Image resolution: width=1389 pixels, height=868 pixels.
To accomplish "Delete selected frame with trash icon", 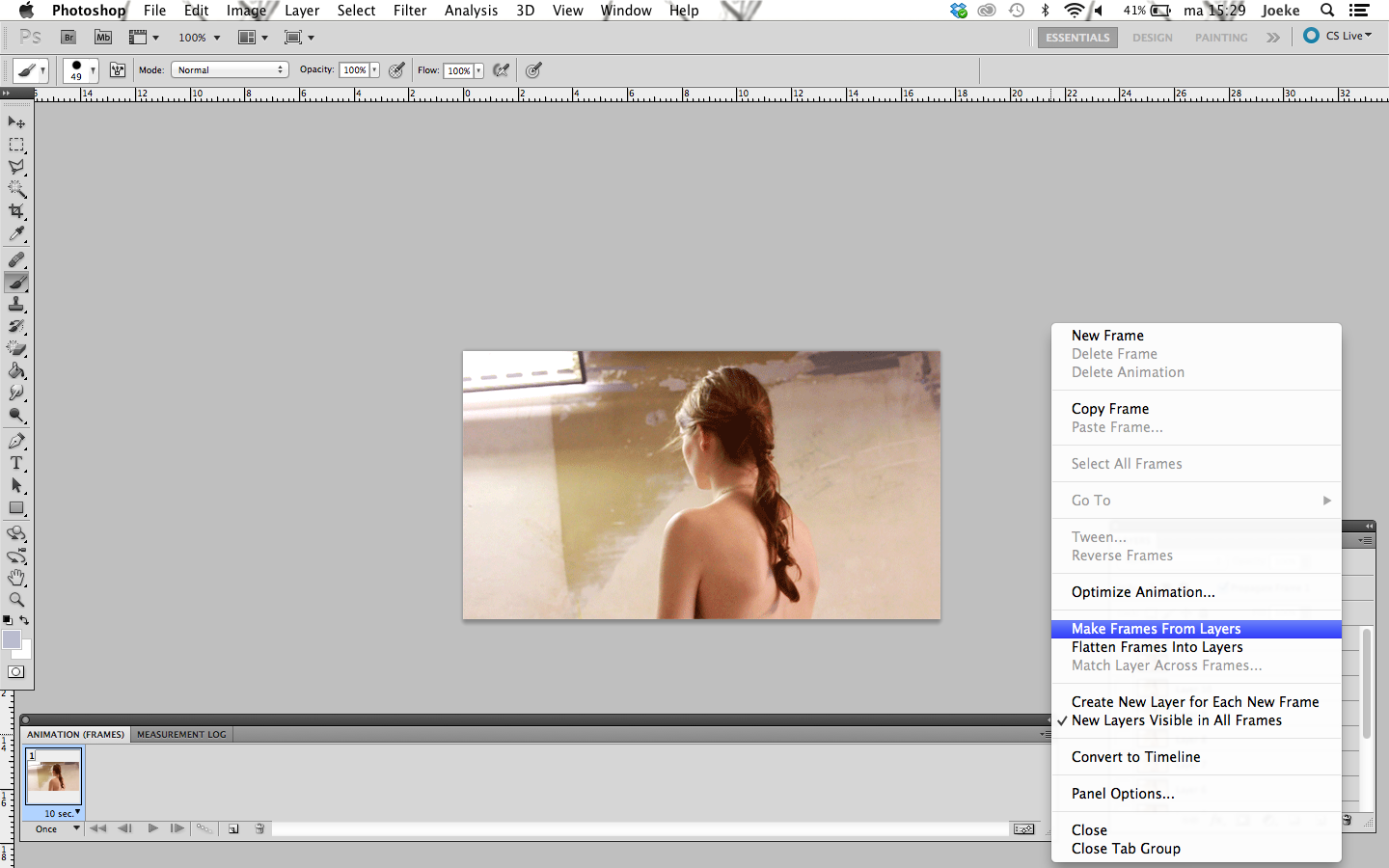I will 259,828.
